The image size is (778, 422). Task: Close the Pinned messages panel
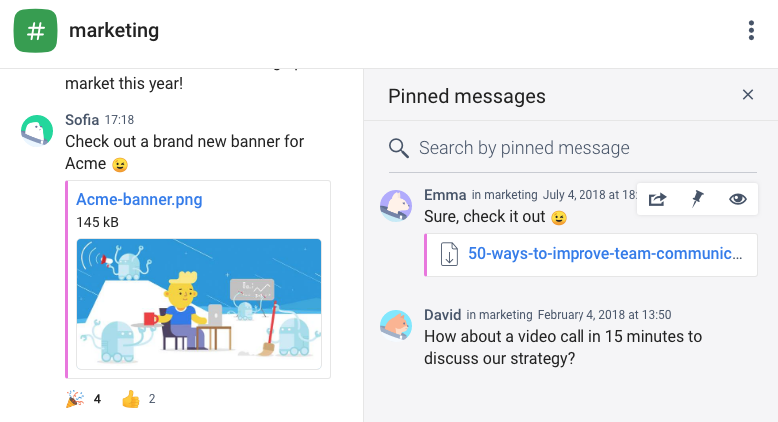click(x=747, y=95)
